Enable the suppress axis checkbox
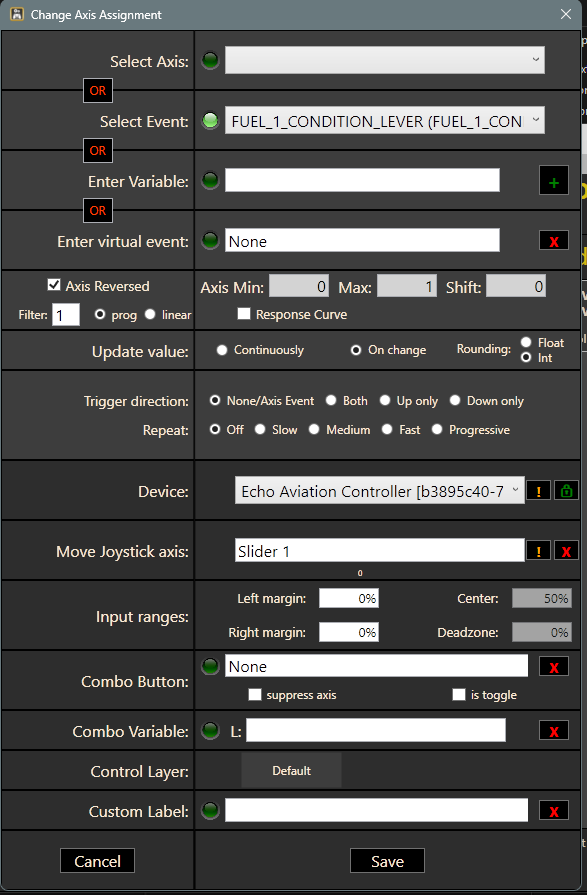Viewport: 587px width, 895px height. (255, 695)
